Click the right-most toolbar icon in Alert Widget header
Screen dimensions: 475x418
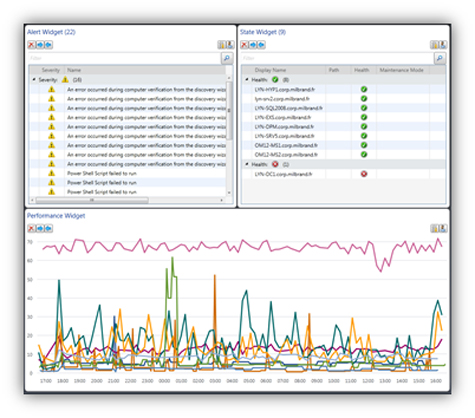pos(230,45)
